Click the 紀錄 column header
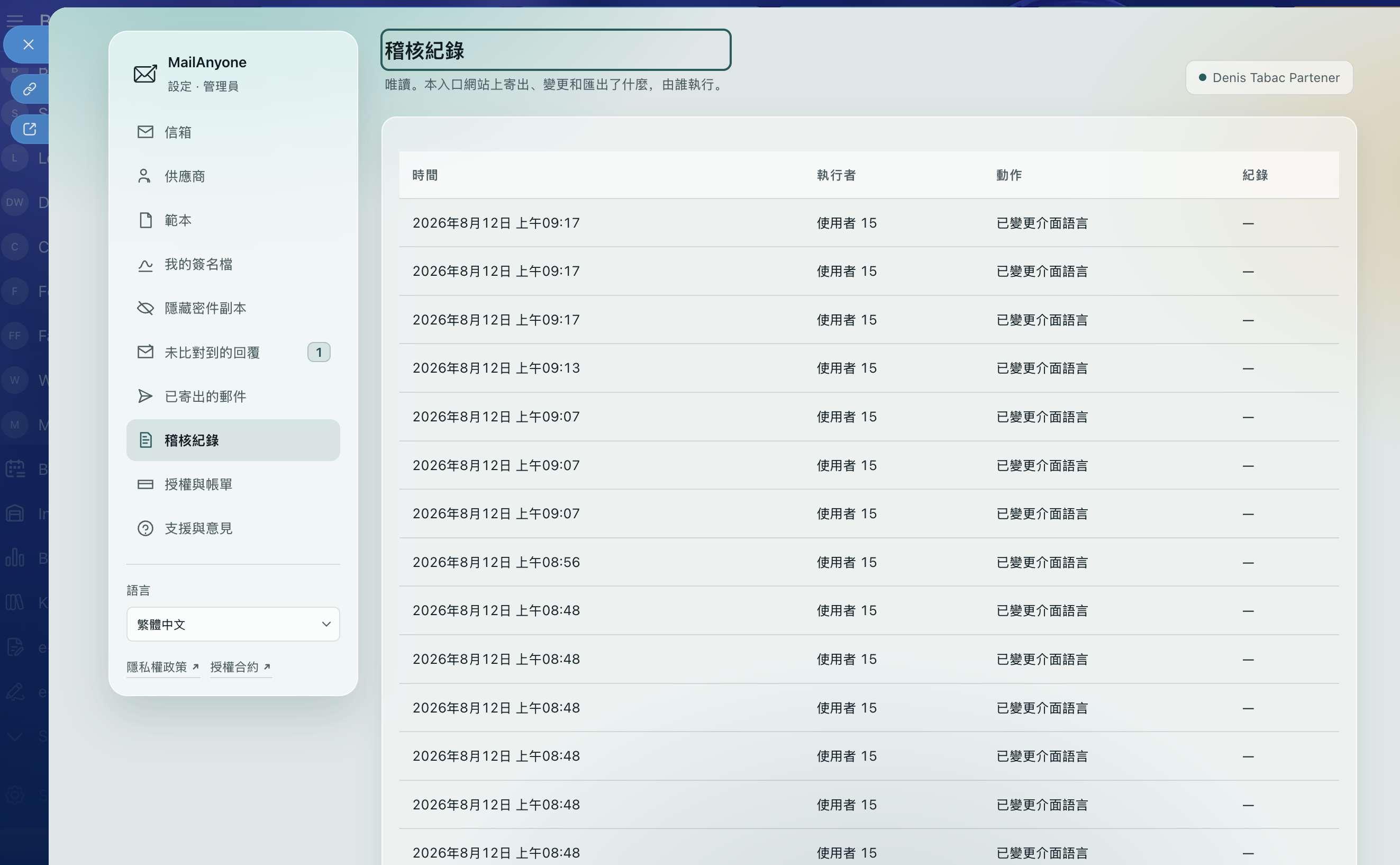This screenshot has width=1400, height=865. 1256,175
